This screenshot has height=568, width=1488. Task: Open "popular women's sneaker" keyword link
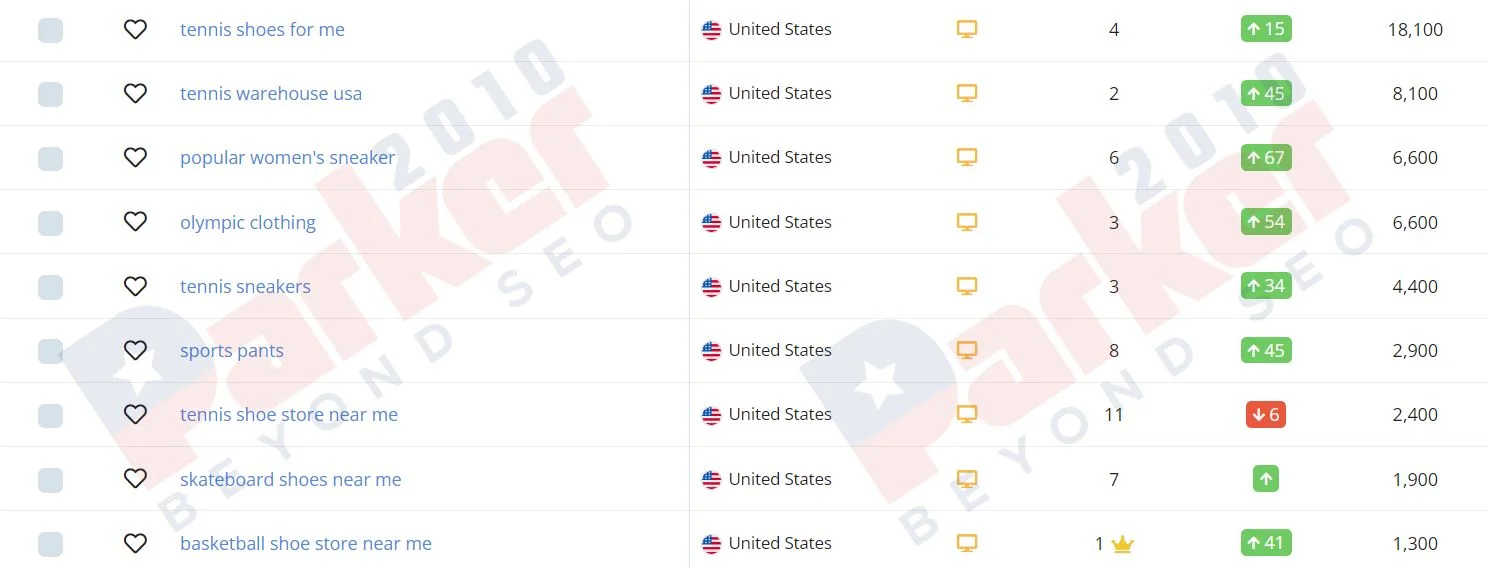[x=287, y=158]
